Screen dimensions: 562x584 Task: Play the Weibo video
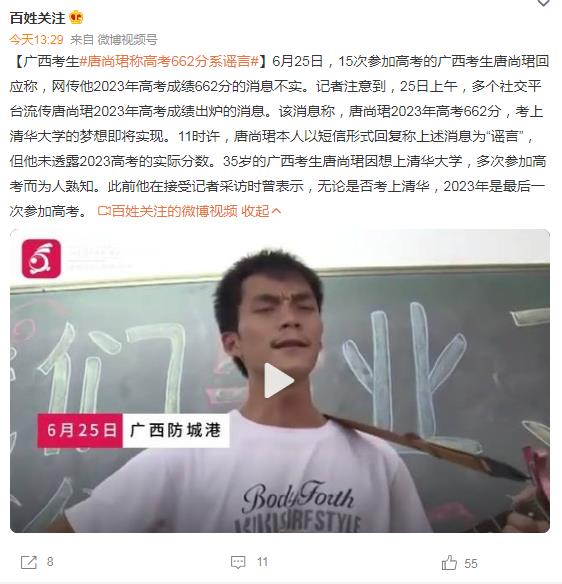279,381
